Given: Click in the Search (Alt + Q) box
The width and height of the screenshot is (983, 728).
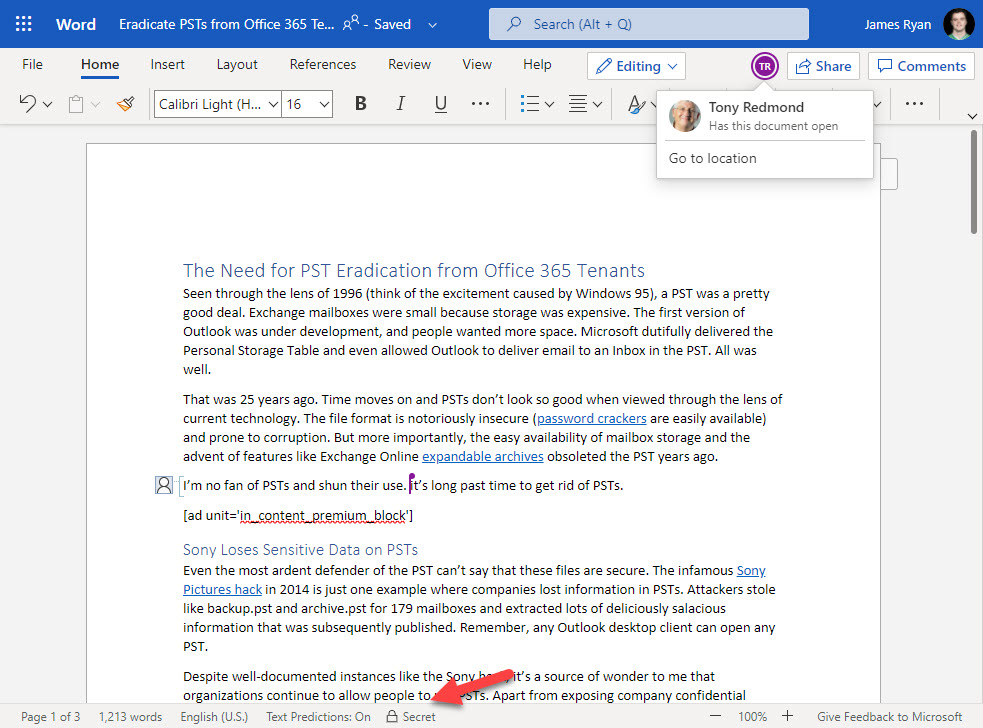Looking at the screenshot, I should pyautogui.click(x=649, y=24).
